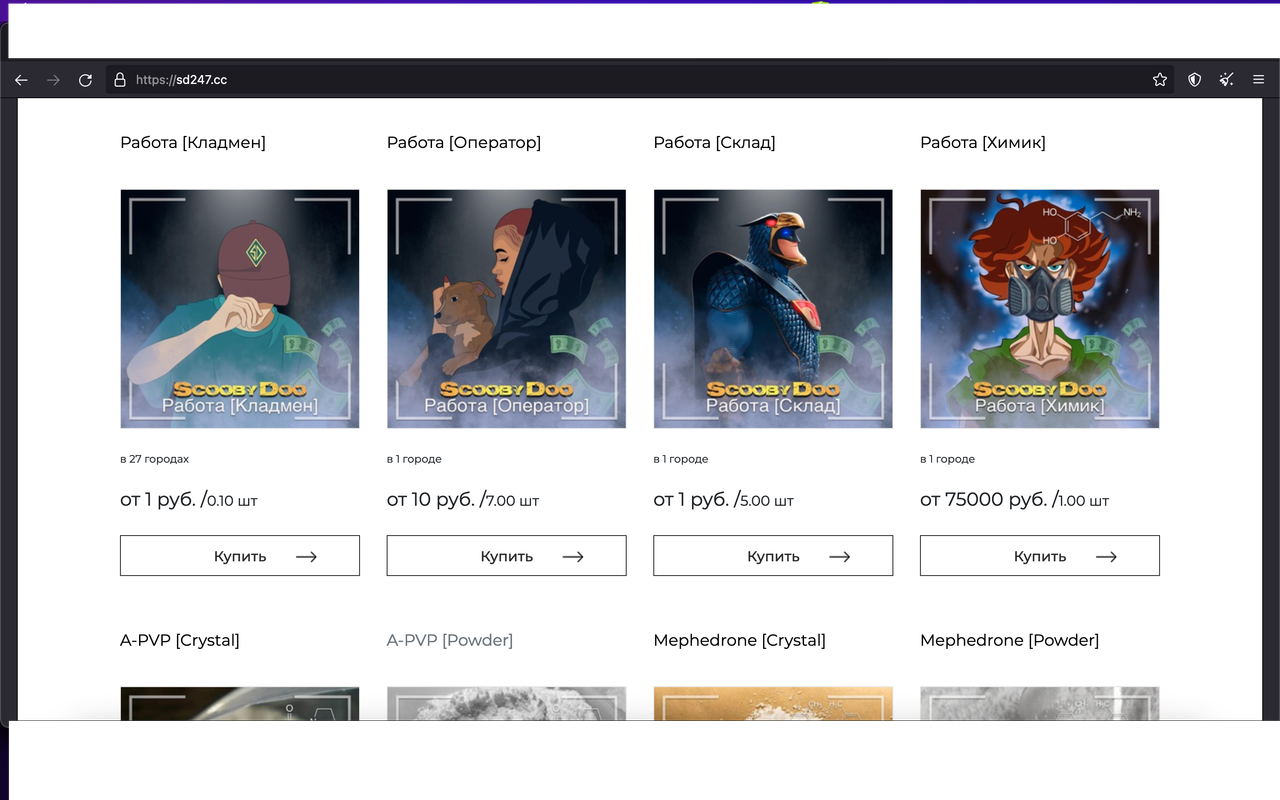Click Купить under Работа [Склад]
Image resolution: width=1280 pixels, height=800 pixels.
tap(773, 556)
